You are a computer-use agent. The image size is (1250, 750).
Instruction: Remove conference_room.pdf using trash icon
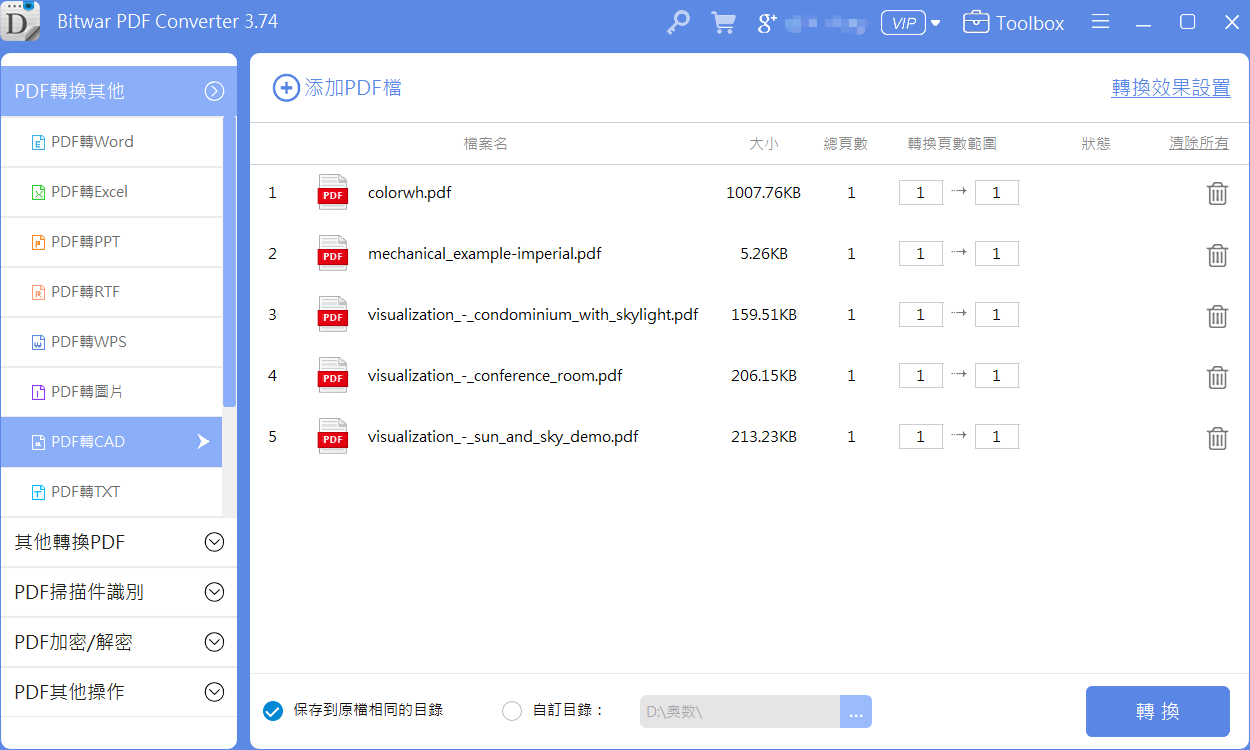click(1217, 376)
